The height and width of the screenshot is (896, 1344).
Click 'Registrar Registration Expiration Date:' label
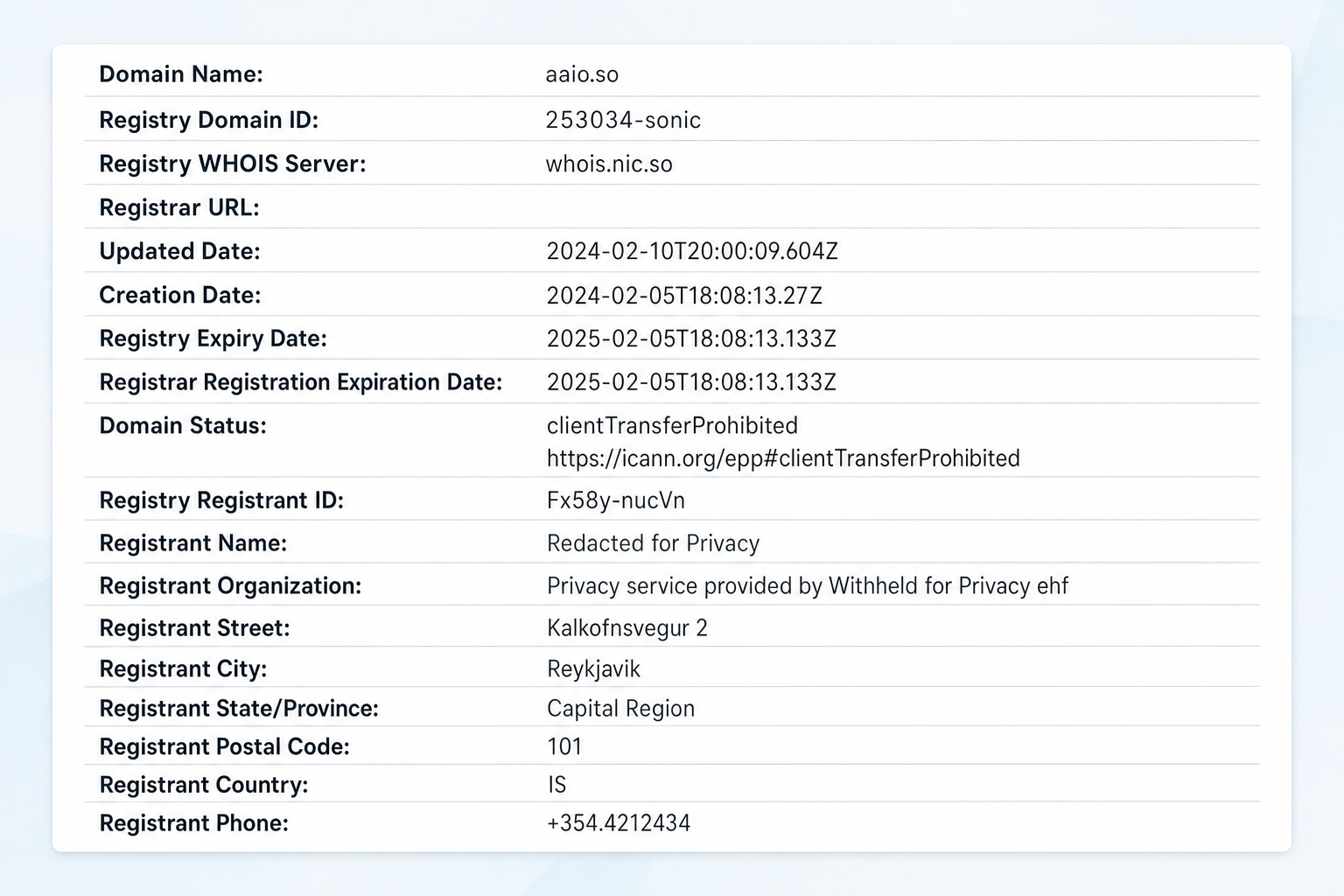(301, 382)
